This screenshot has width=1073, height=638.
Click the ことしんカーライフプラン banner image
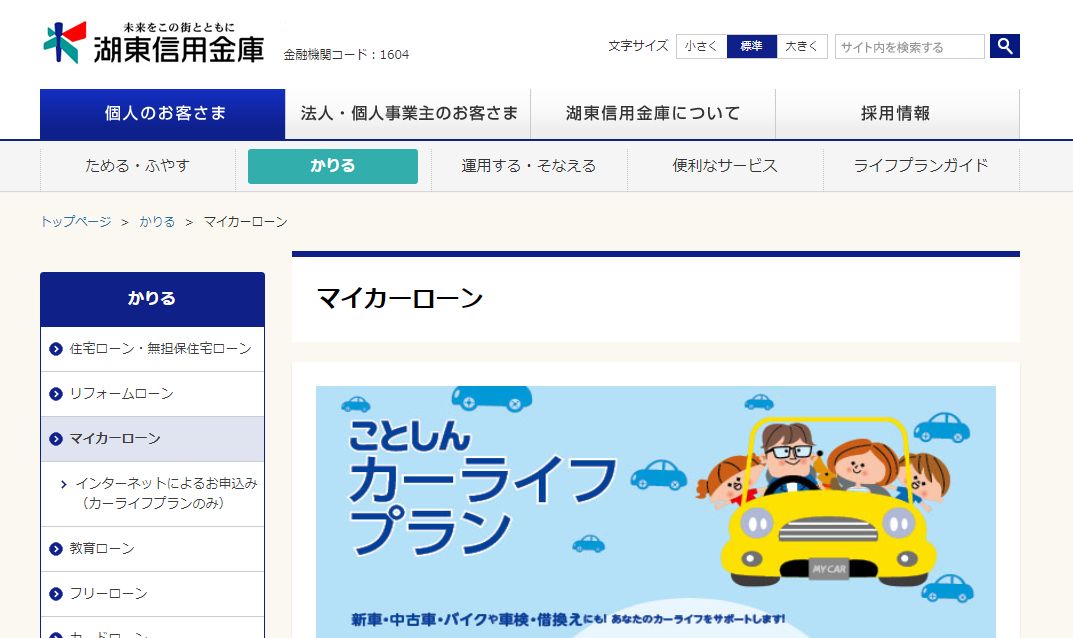pos(656,512)
